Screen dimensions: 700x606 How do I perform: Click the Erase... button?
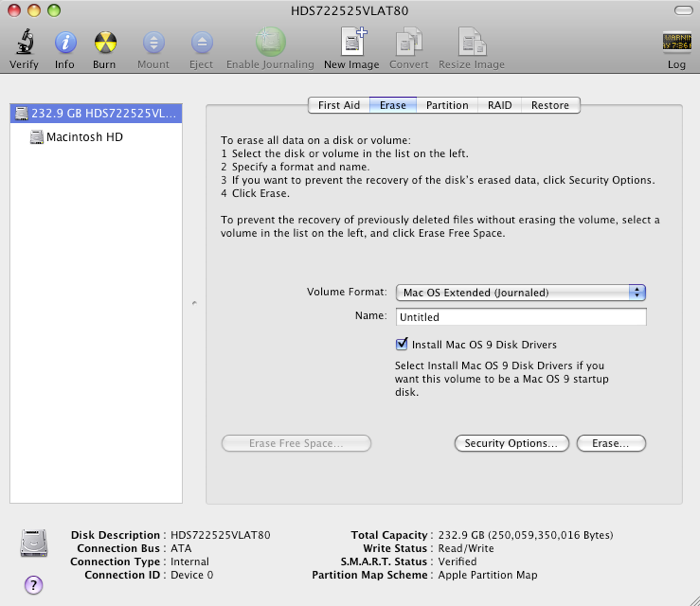click(611, 443)
